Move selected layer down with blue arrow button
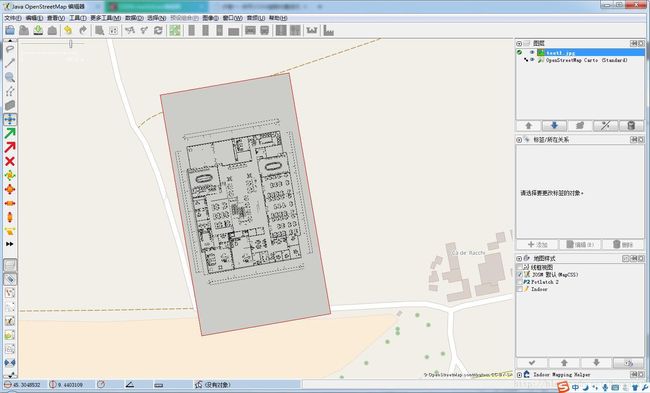Screen dimensions: 650x393 pos(554,126)
